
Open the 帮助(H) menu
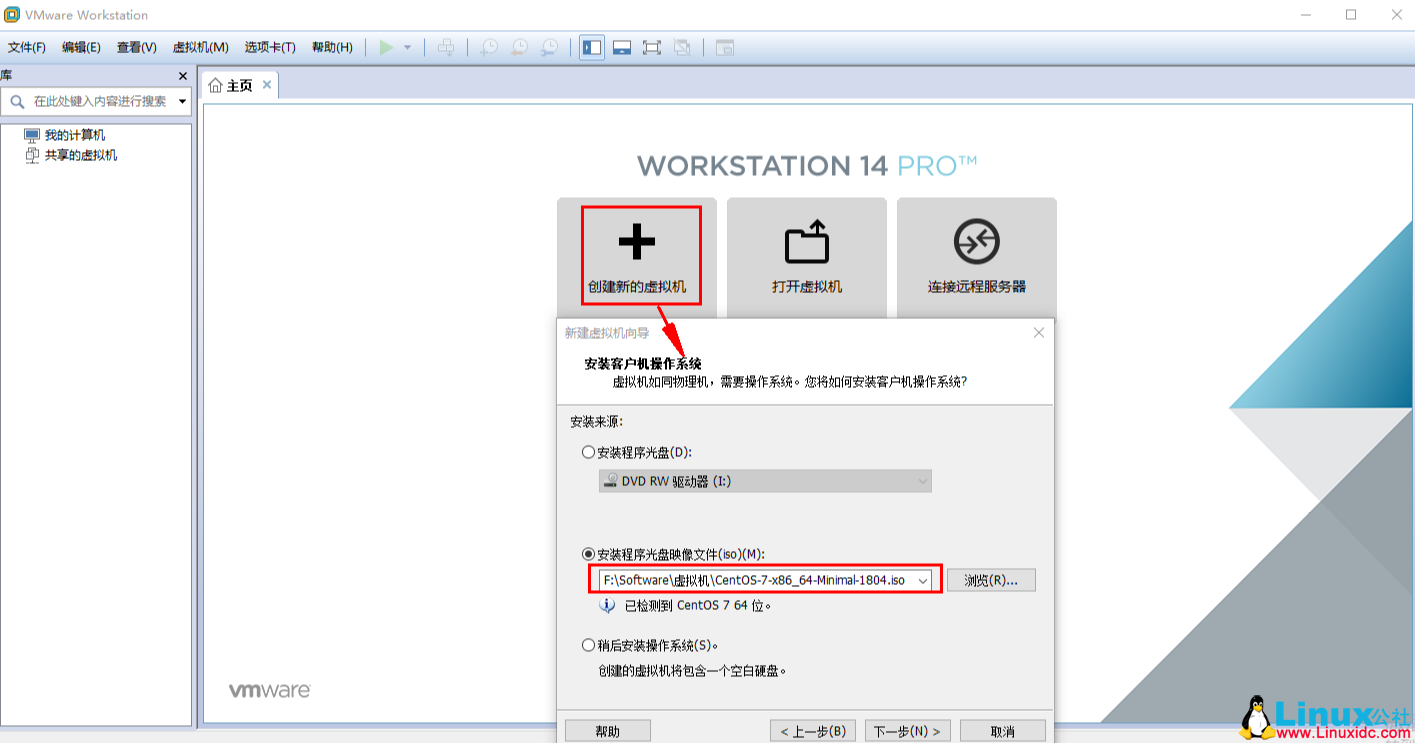(332, 47)
